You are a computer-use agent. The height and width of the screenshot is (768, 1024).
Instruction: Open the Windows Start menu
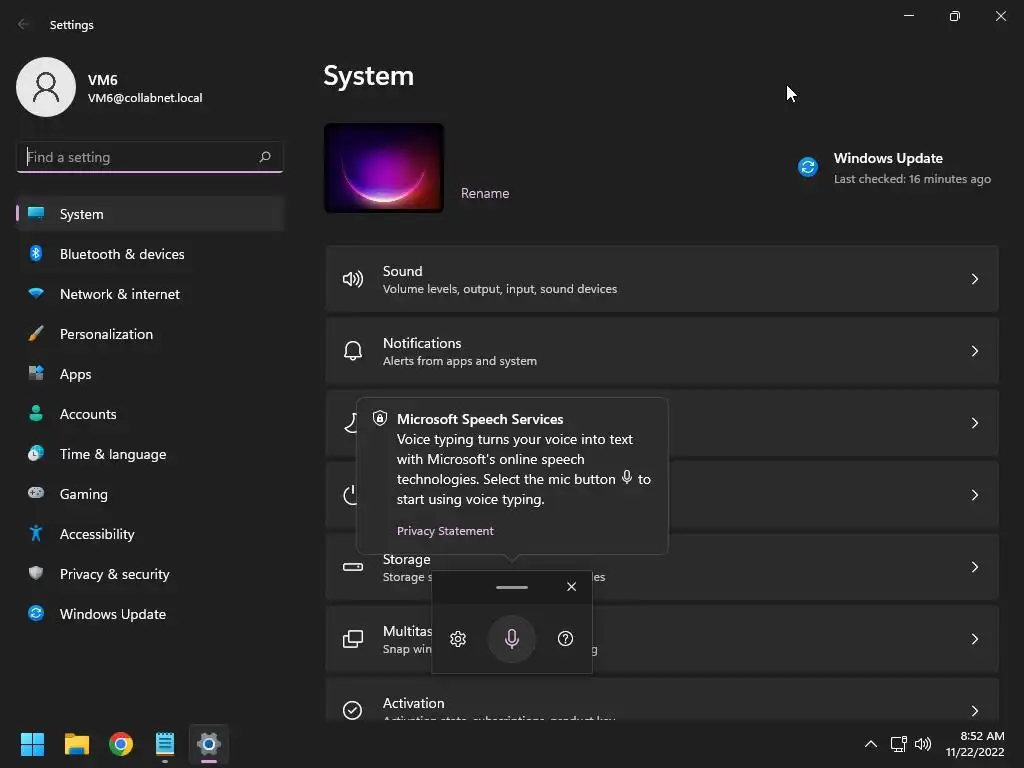click(x=32, y=744)
